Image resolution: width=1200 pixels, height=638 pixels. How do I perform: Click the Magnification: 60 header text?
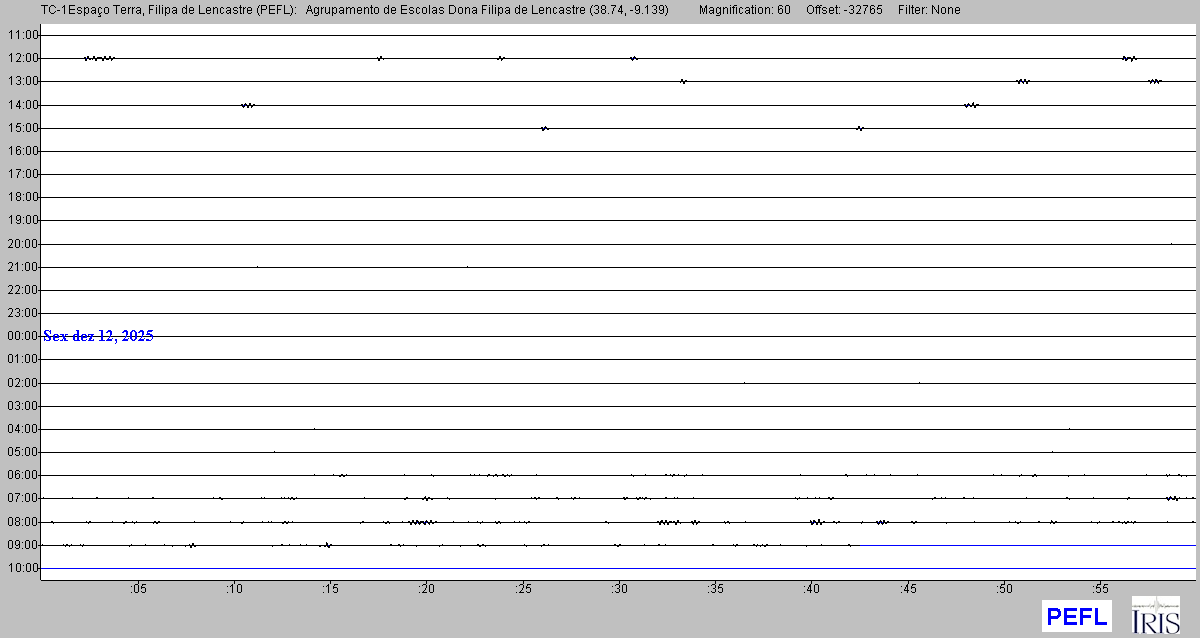(x=744, y=10)
